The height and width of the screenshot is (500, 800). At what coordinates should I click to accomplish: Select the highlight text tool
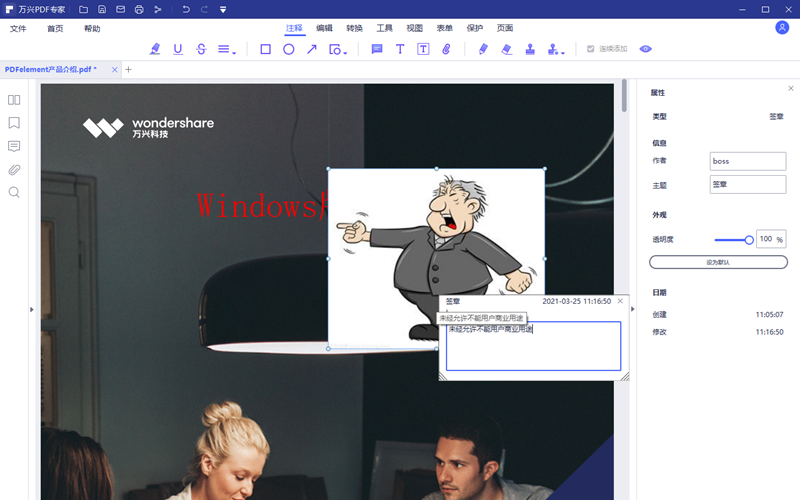point(155,49)
